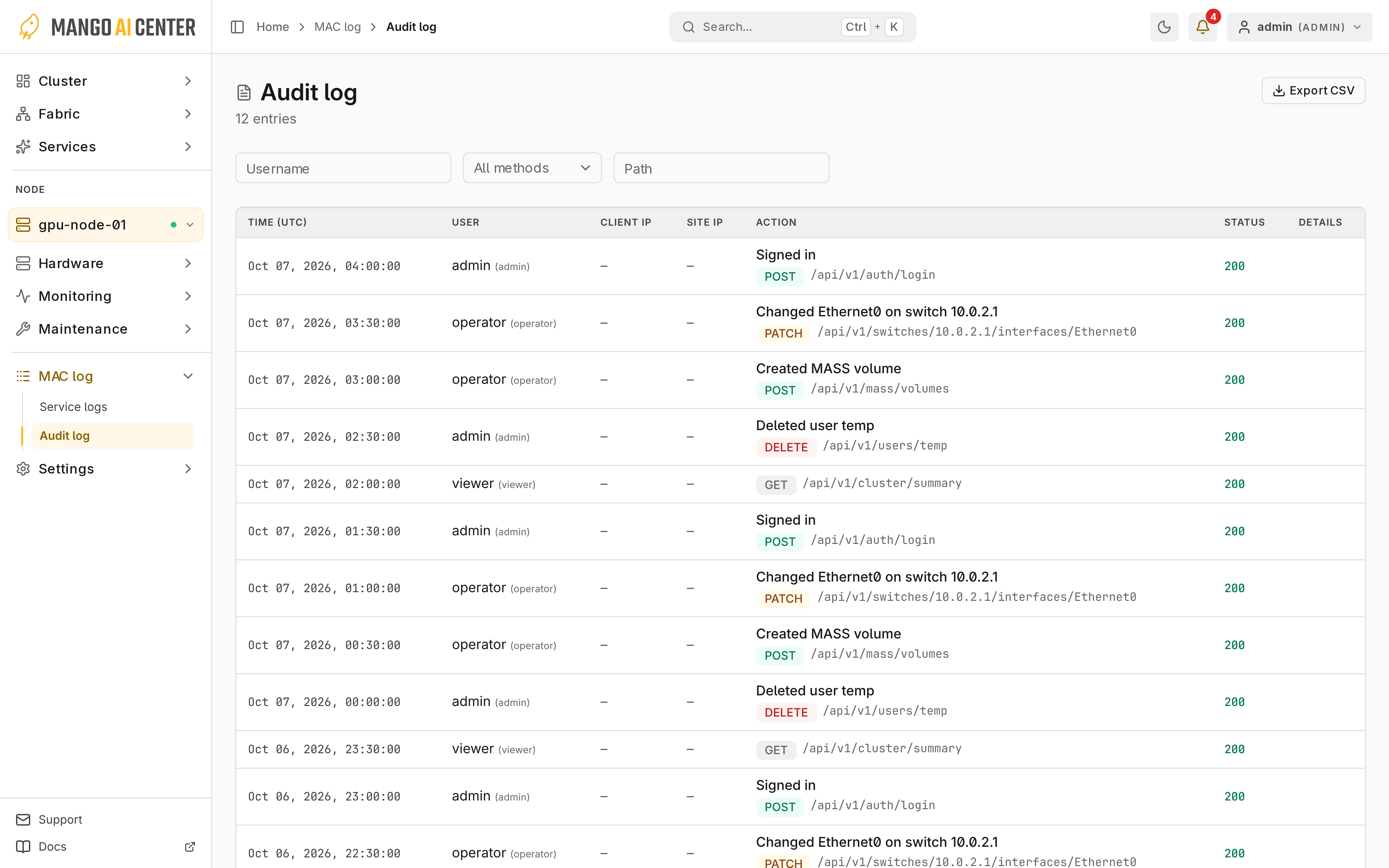The height and width of the screenshot is (868, 1389).
Task: Click the Cluster grid icon
Action: pos(23,81)
